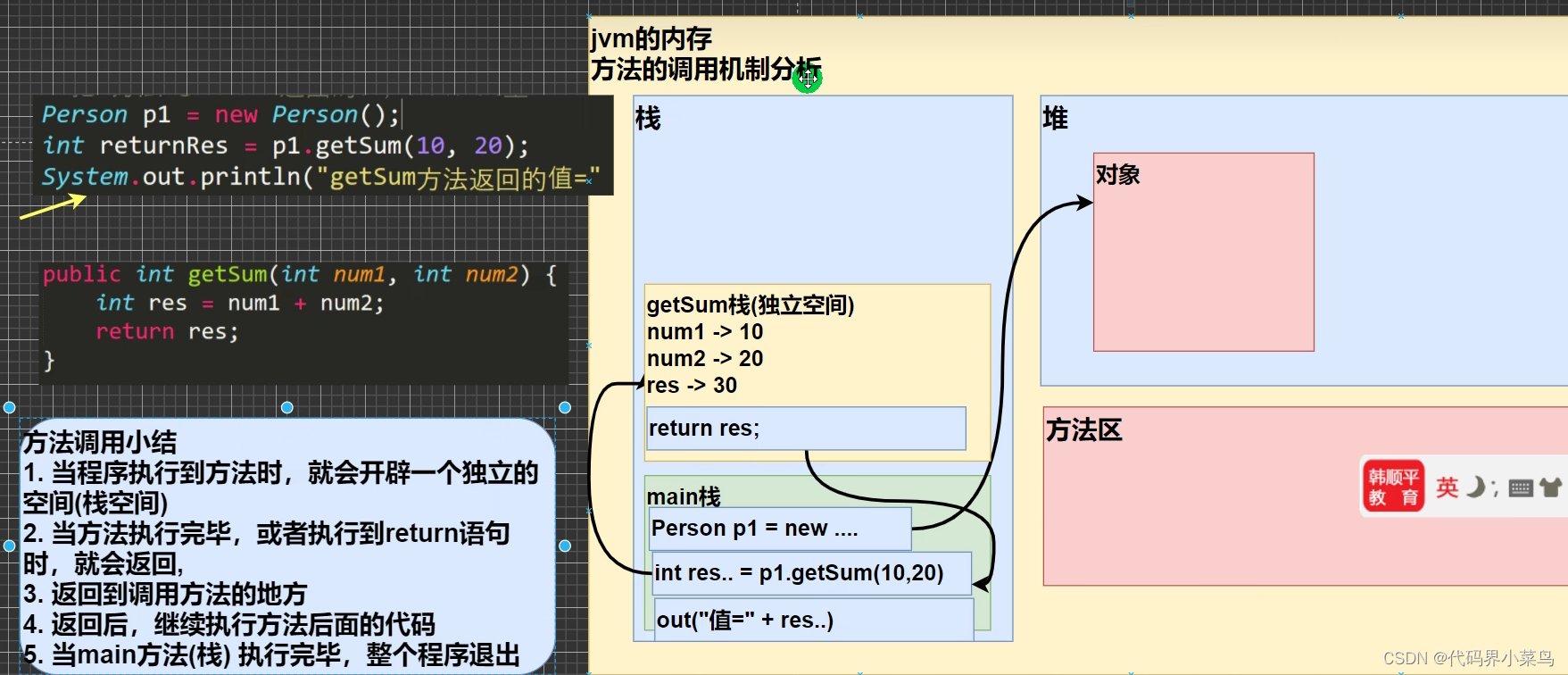Select the top-left handle of the summary box
This screenshot has height=675, width=1568.
coord(10,407)
